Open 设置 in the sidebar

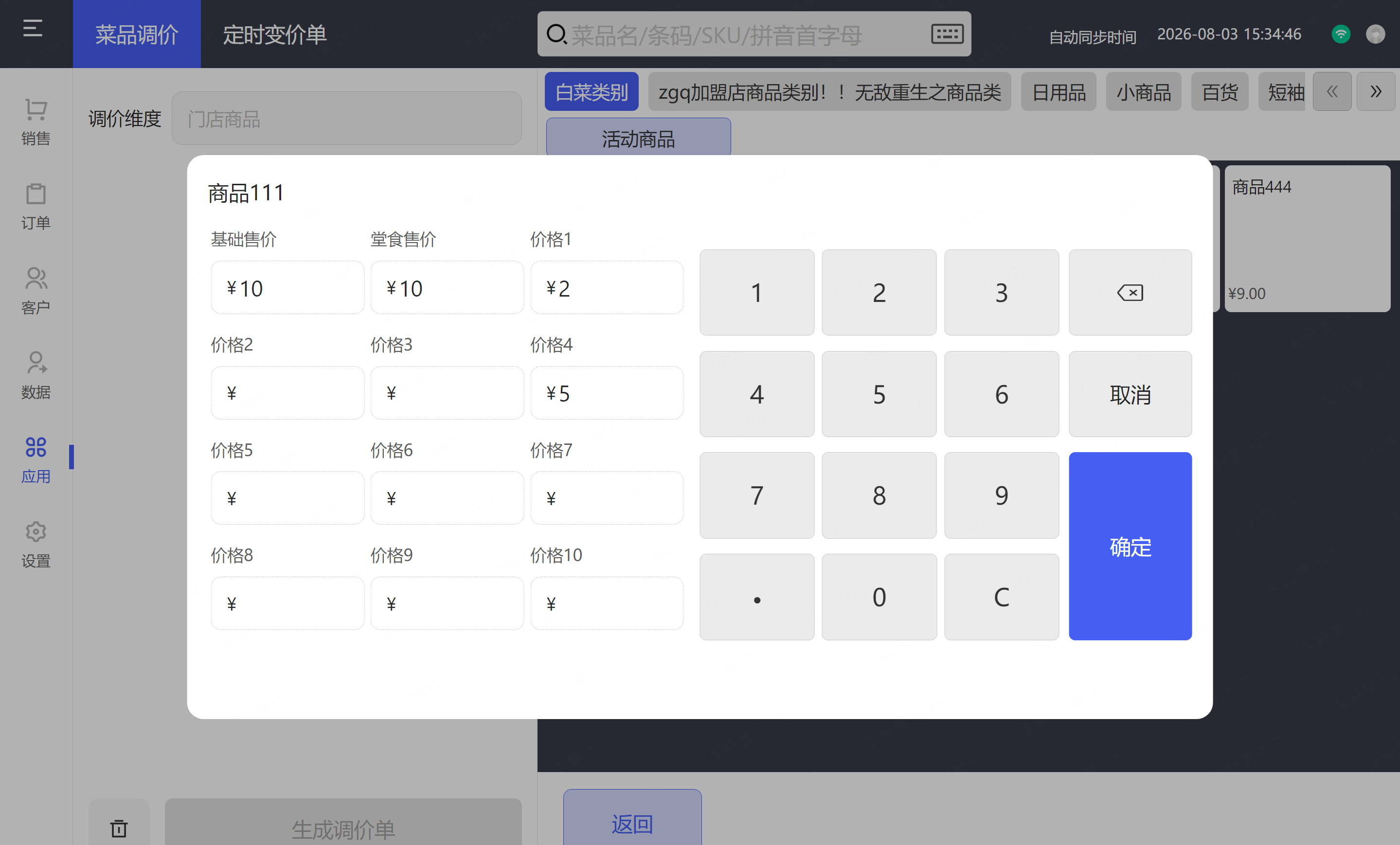[x=36, y=545]
